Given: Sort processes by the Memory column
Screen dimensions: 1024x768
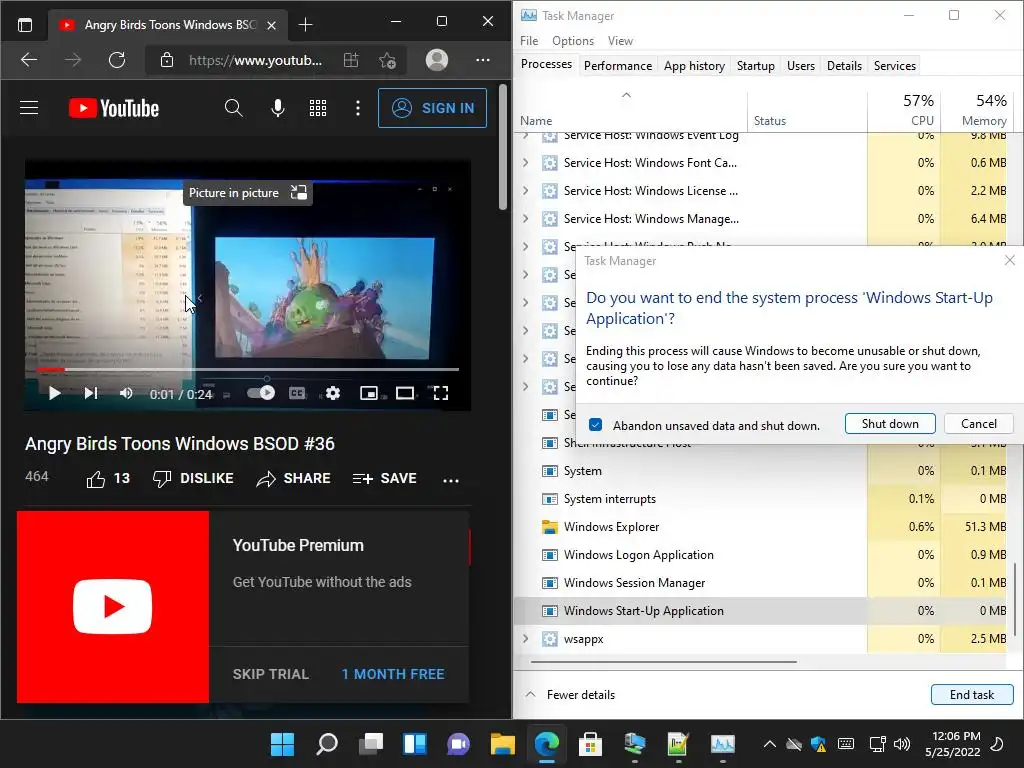Looking at the screenshot, I should 977,110.
